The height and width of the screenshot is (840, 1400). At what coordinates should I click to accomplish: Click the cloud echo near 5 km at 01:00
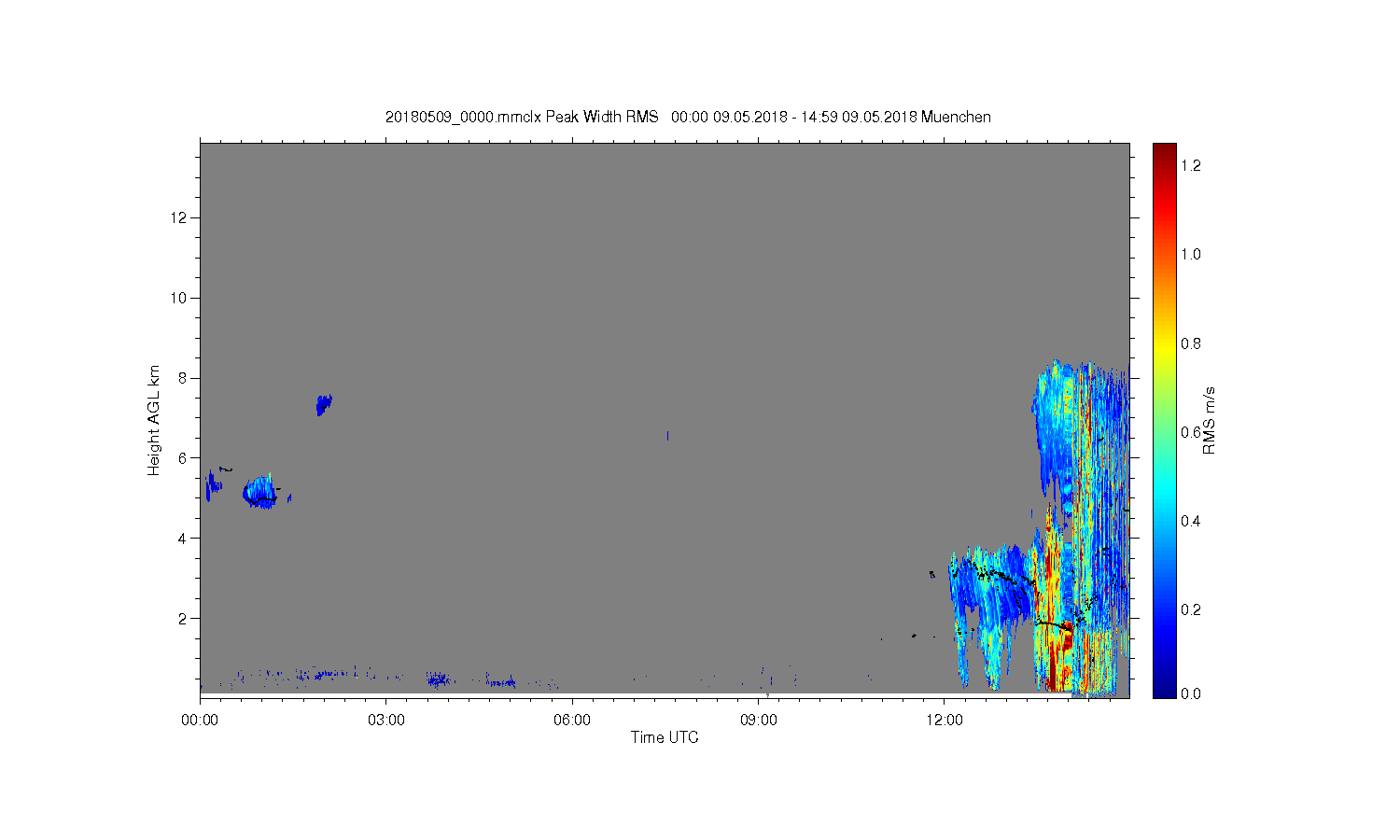tap(260, 491)
